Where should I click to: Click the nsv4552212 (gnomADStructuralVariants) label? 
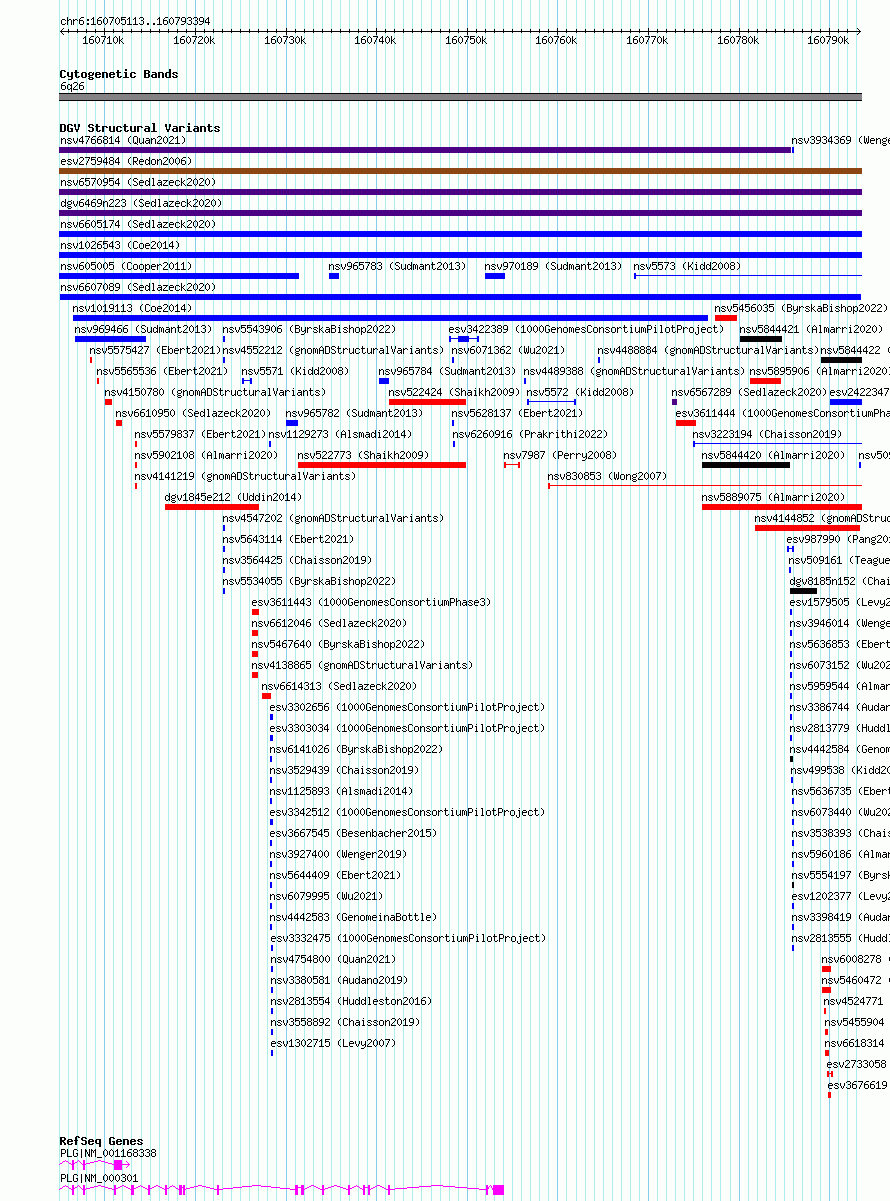coord(333,350)
